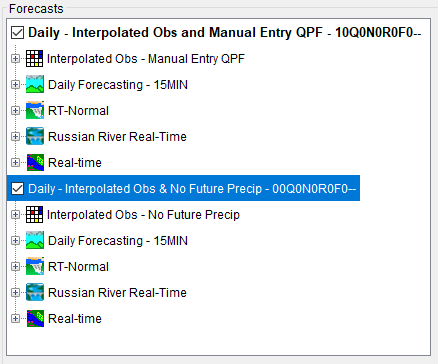Uncheck the Manual Entry QPF forecast checkbox
The width and height of the screenshot is (438, 364).
point(17,33)
